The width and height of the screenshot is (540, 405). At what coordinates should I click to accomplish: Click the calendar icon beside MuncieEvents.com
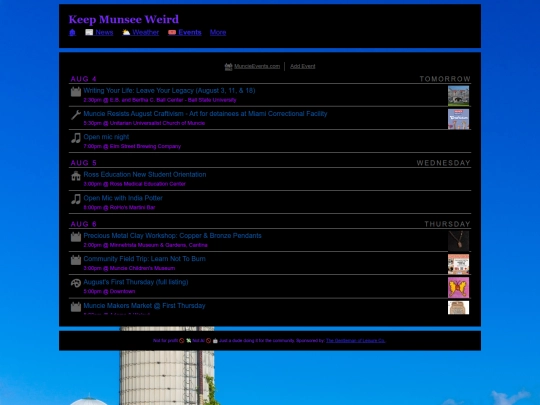tap(229, 66)
